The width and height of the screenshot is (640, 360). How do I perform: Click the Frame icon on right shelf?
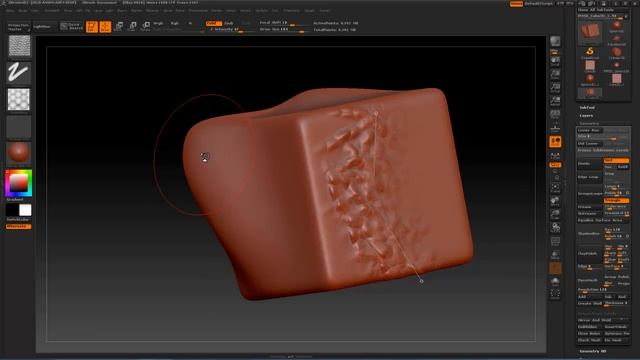pos(555,188)
